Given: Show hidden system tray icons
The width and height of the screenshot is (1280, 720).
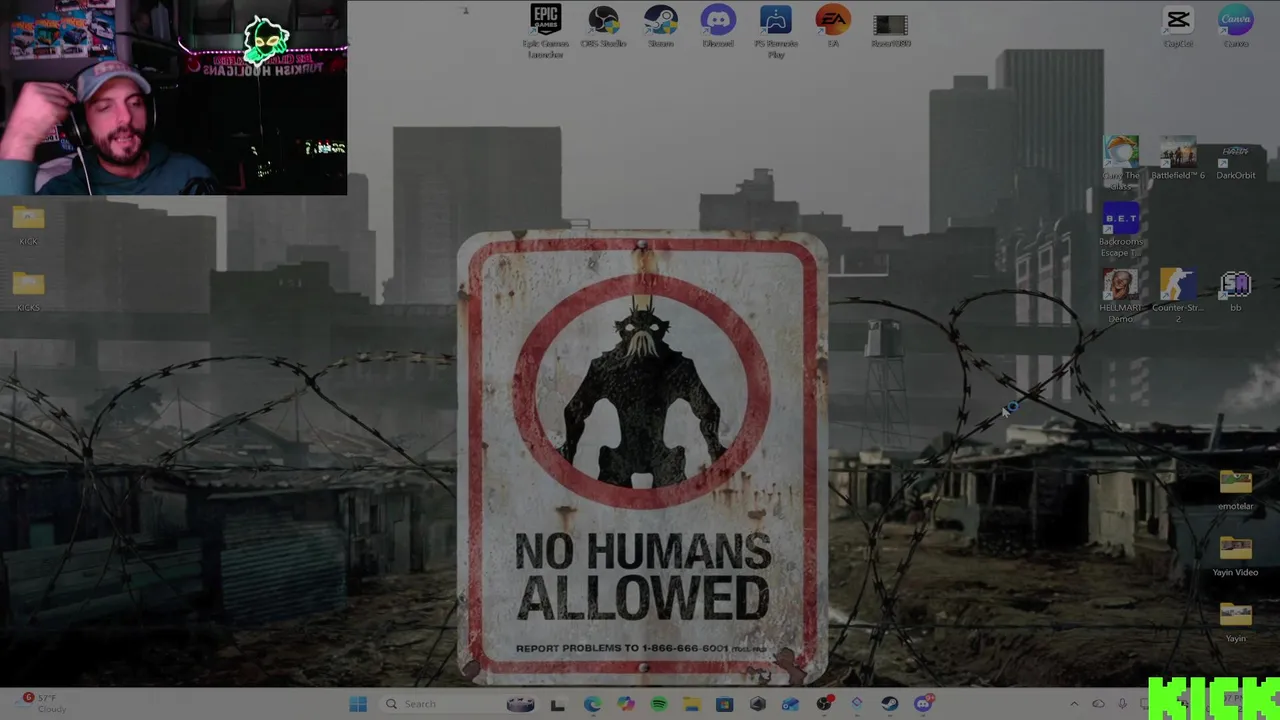Looking at the screenshot, I should pyautogui.click(x=1074, y=704).
